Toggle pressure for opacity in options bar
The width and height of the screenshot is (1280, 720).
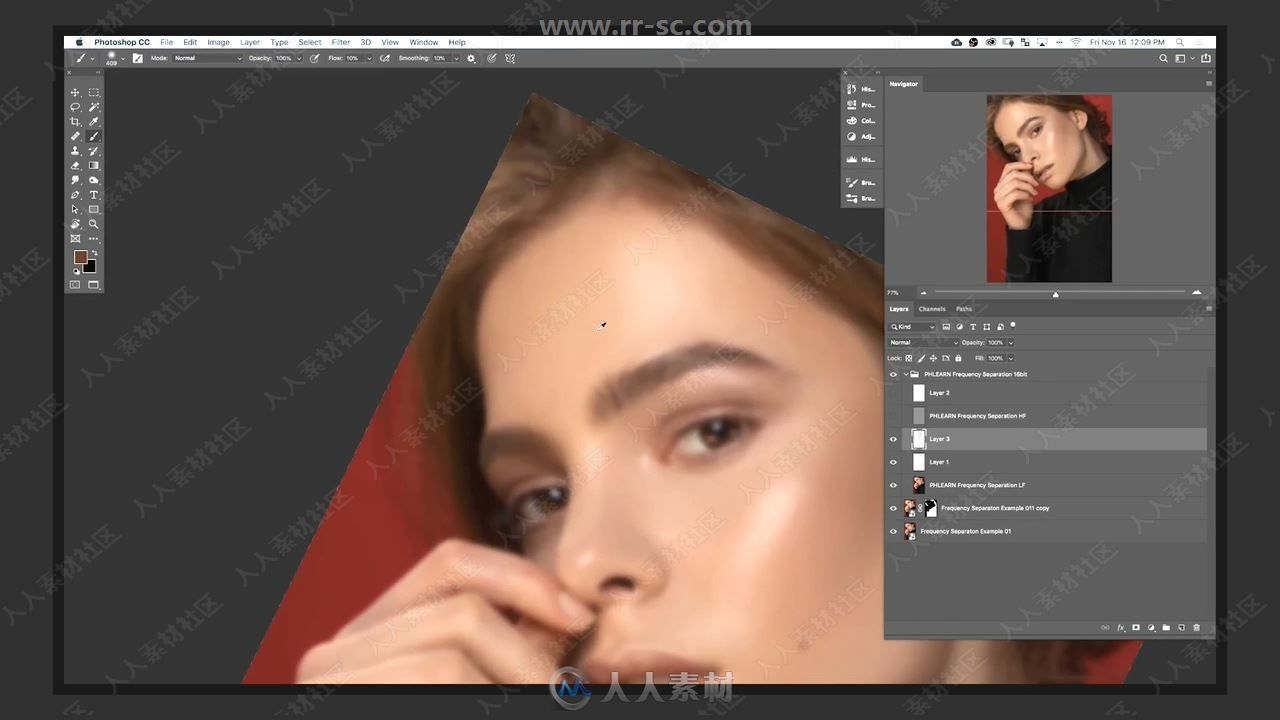click(315, 58)
